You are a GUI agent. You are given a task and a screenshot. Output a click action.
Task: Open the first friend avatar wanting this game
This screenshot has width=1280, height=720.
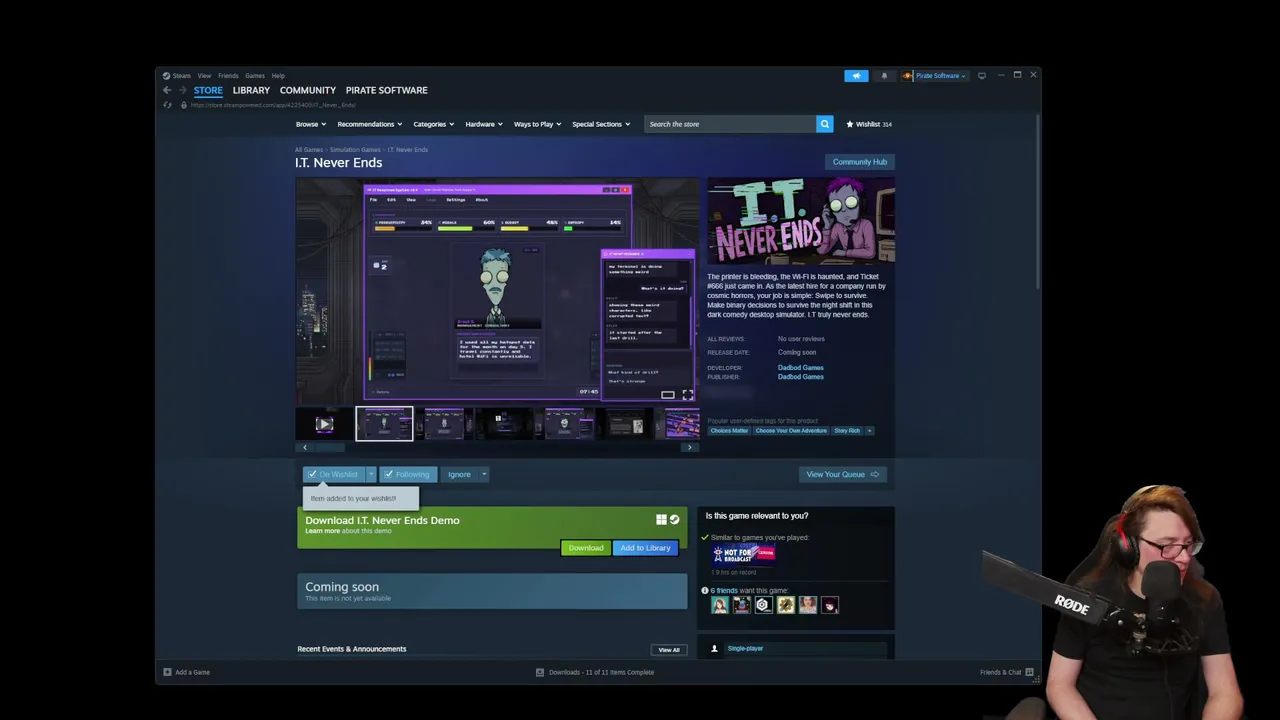click(719, 605)
